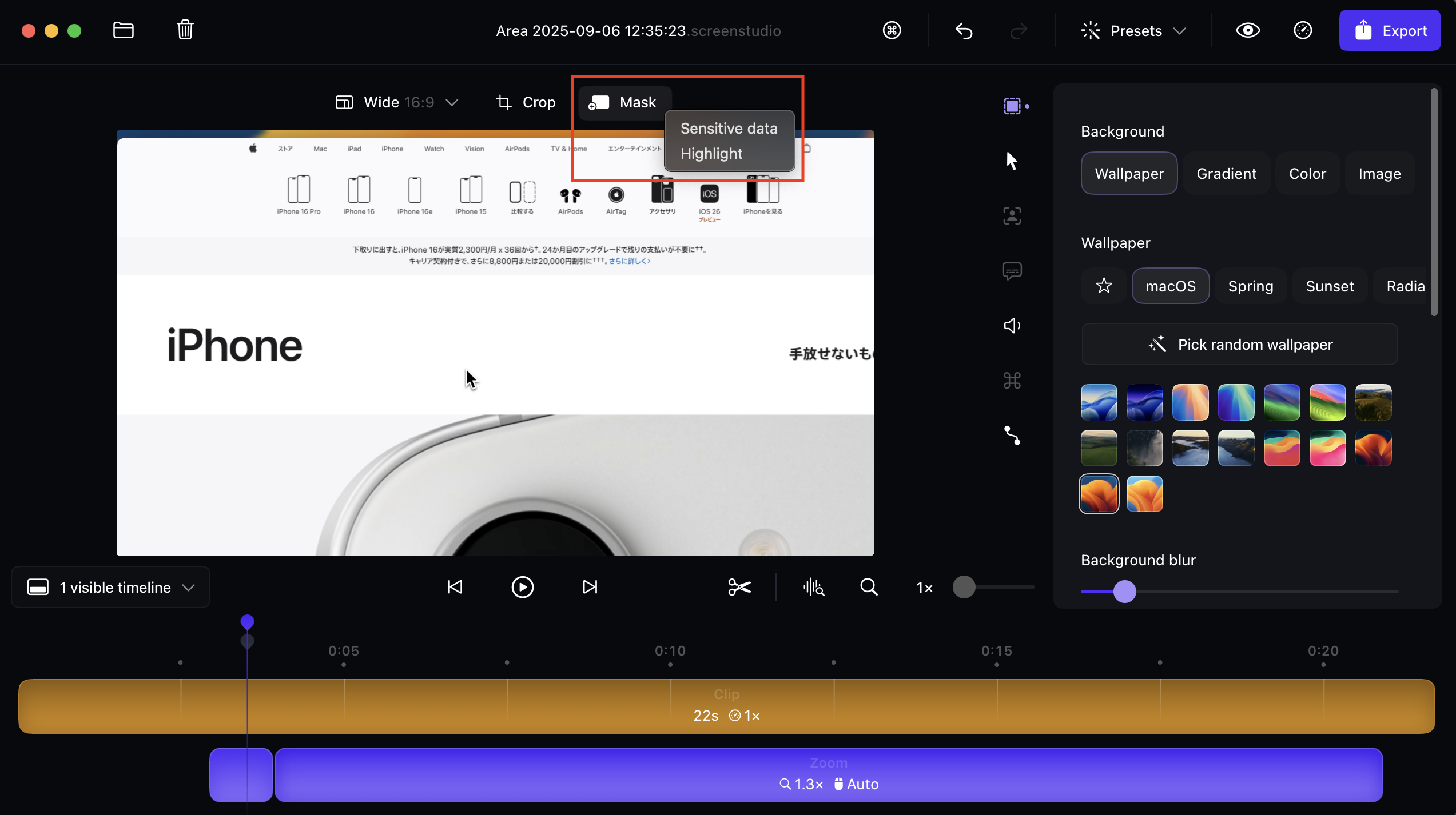Viewport: 1456px width, 815px height.
Task: Open the captions sidebar icon
Action: point(1012,271)
